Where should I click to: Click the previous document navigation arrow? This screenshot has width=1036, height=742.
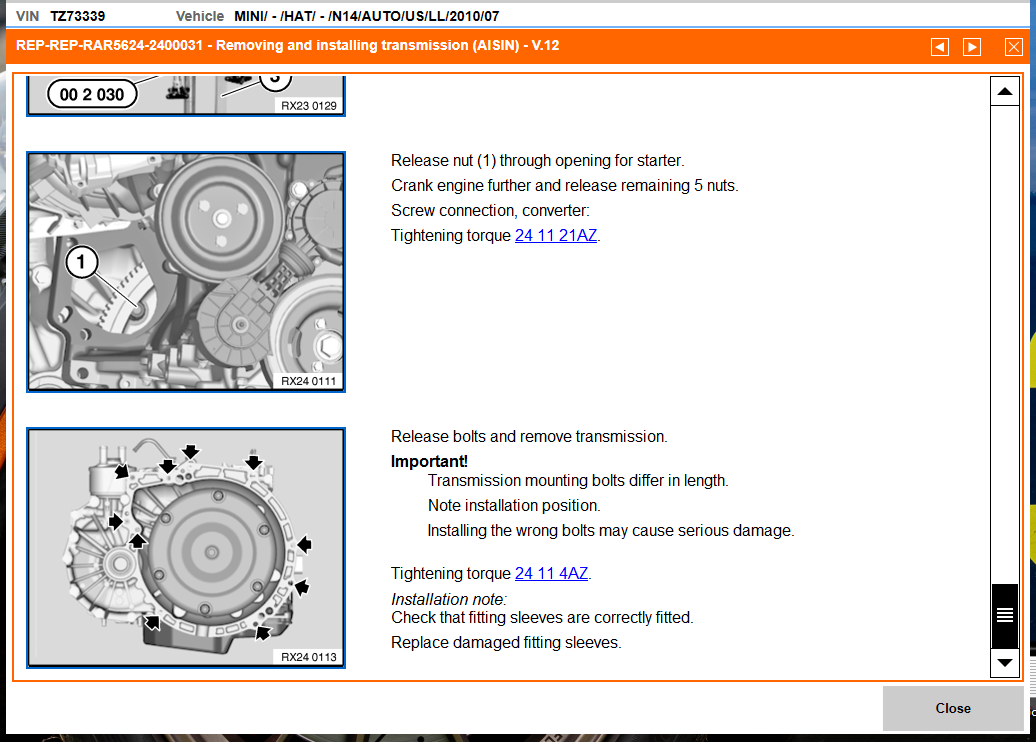(x=939, y=46)
